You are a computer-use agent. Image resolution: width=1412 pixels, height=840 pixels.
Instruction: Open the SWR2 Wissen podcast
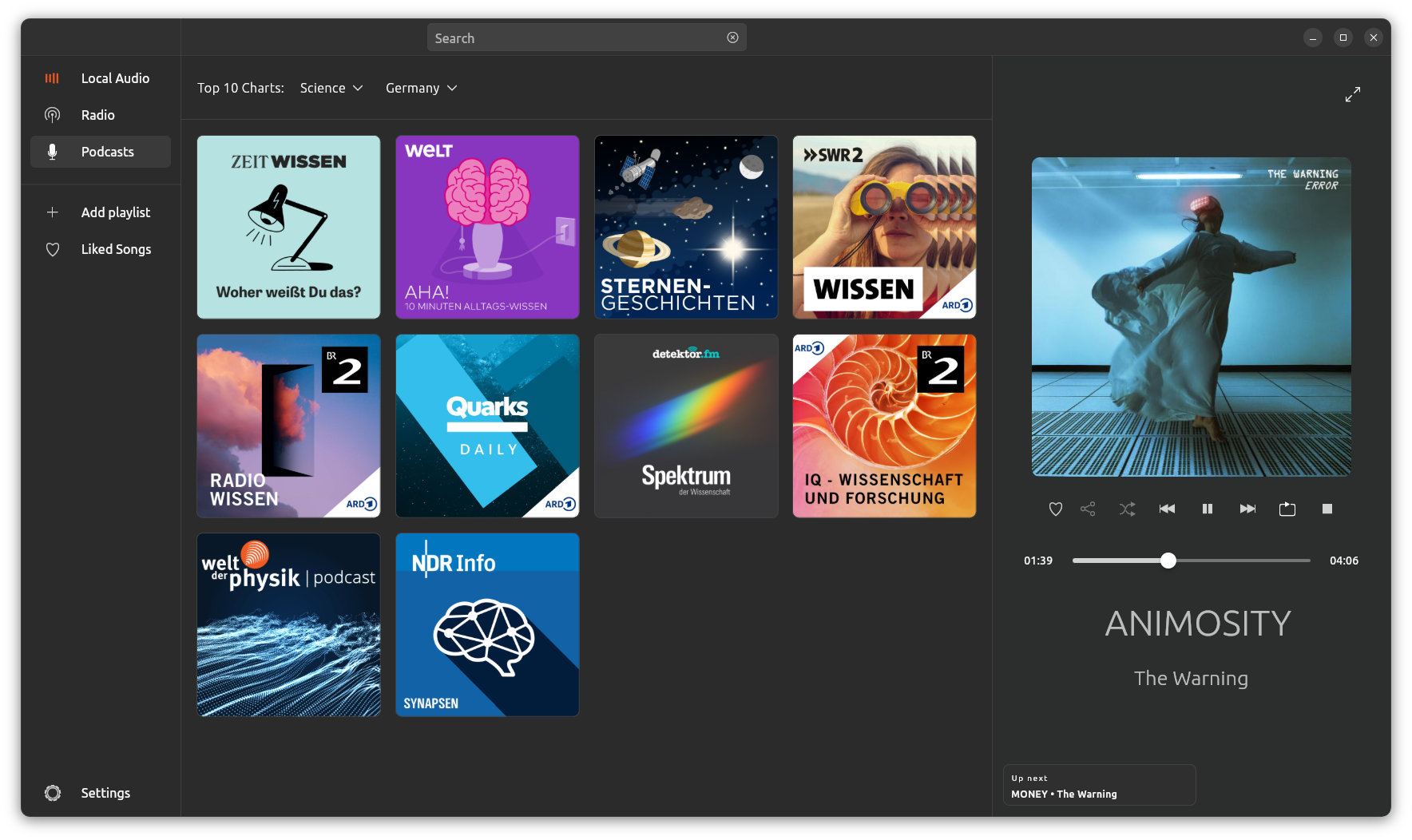point(884,227)
